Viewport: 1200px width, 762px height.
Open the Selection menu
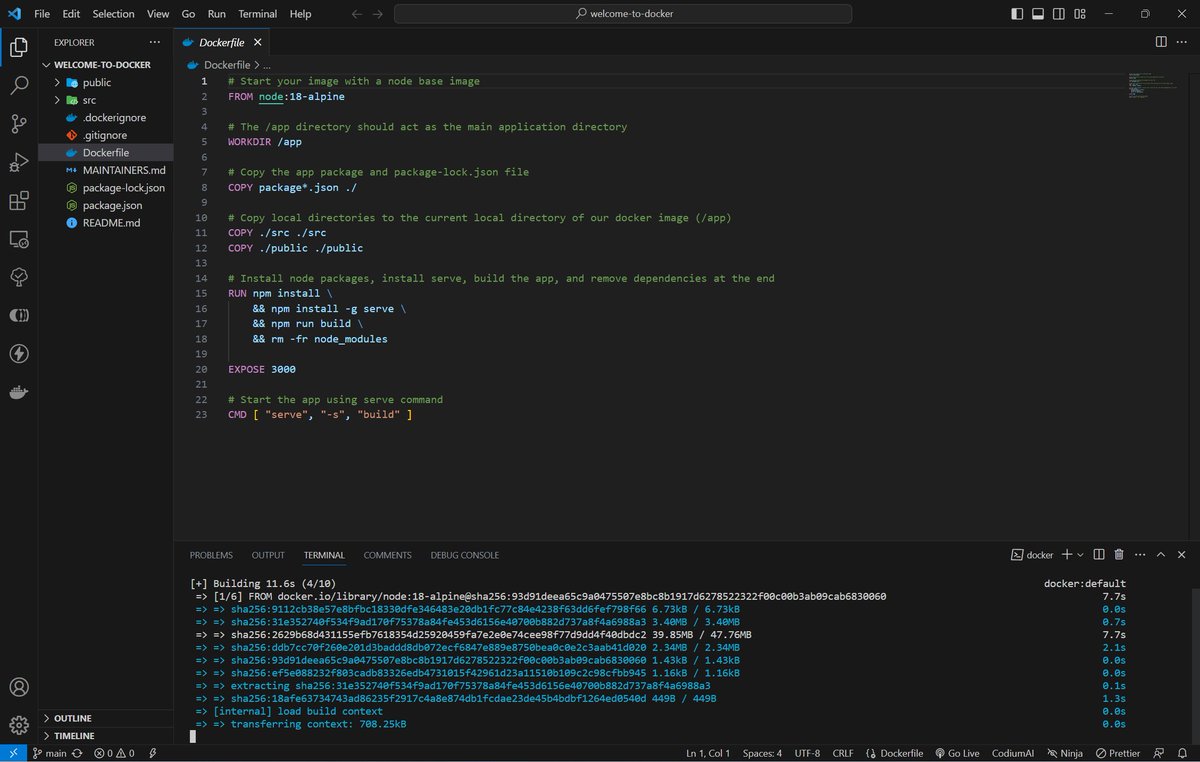113,14
